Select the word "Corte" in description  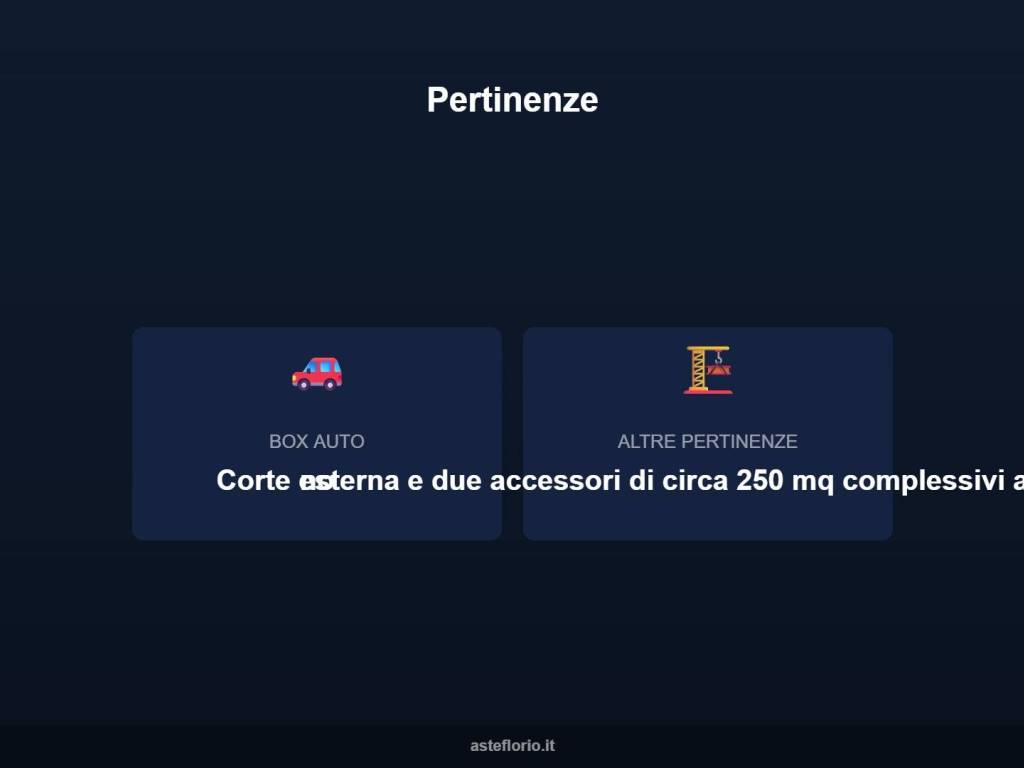point(253,481)
